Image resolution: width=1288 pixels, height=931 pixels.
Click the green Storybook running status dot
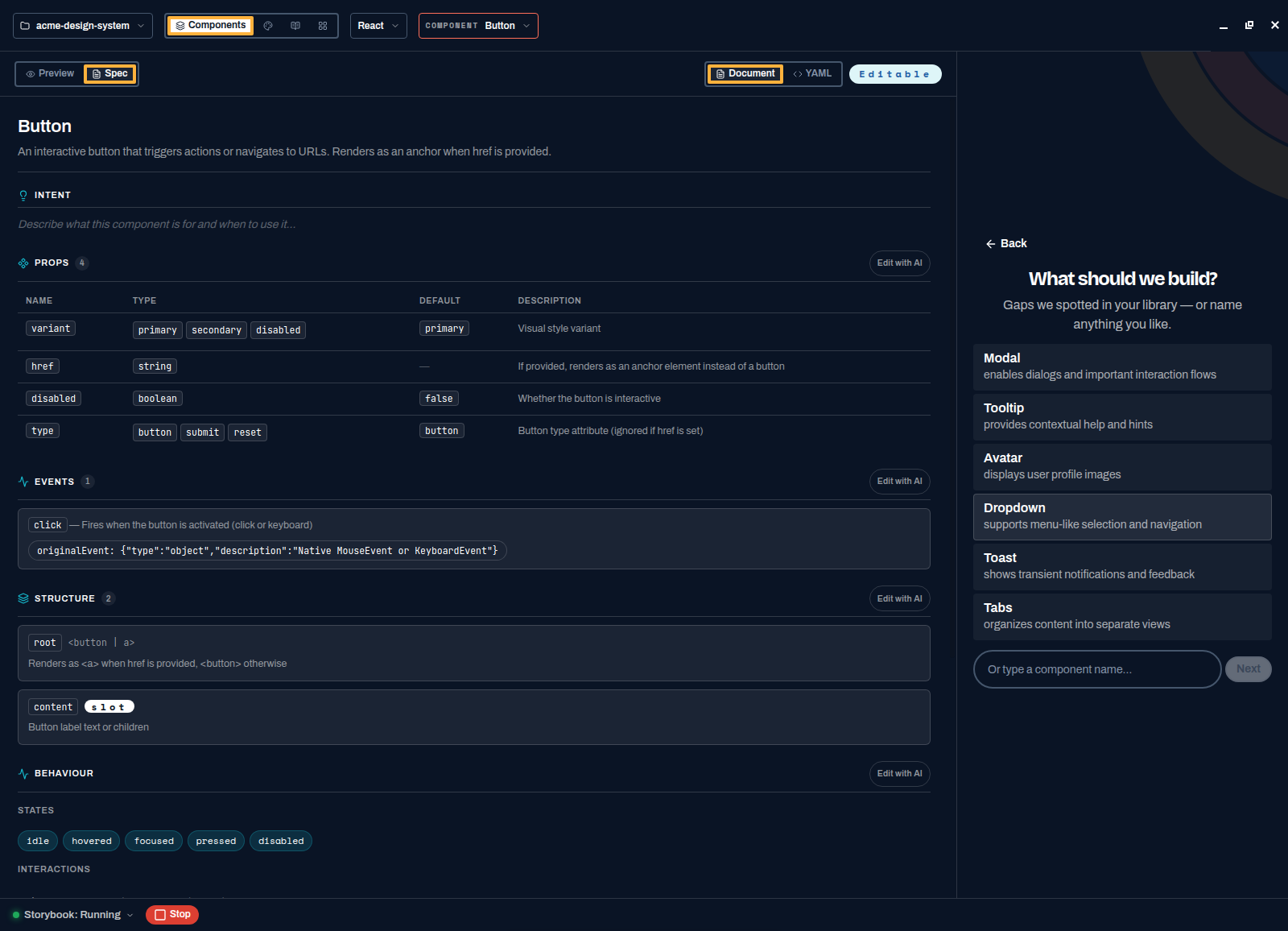coord(16,915)
